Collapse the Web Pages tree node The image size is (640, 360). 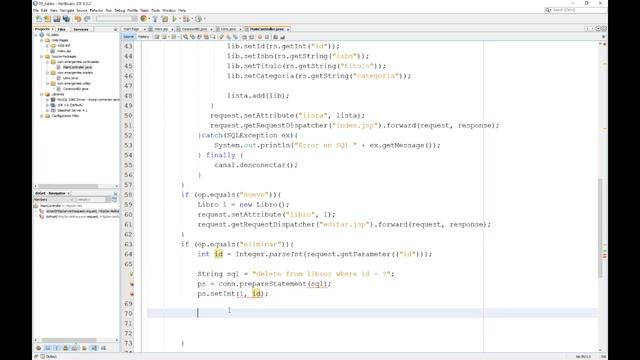[x=42, y=40]
